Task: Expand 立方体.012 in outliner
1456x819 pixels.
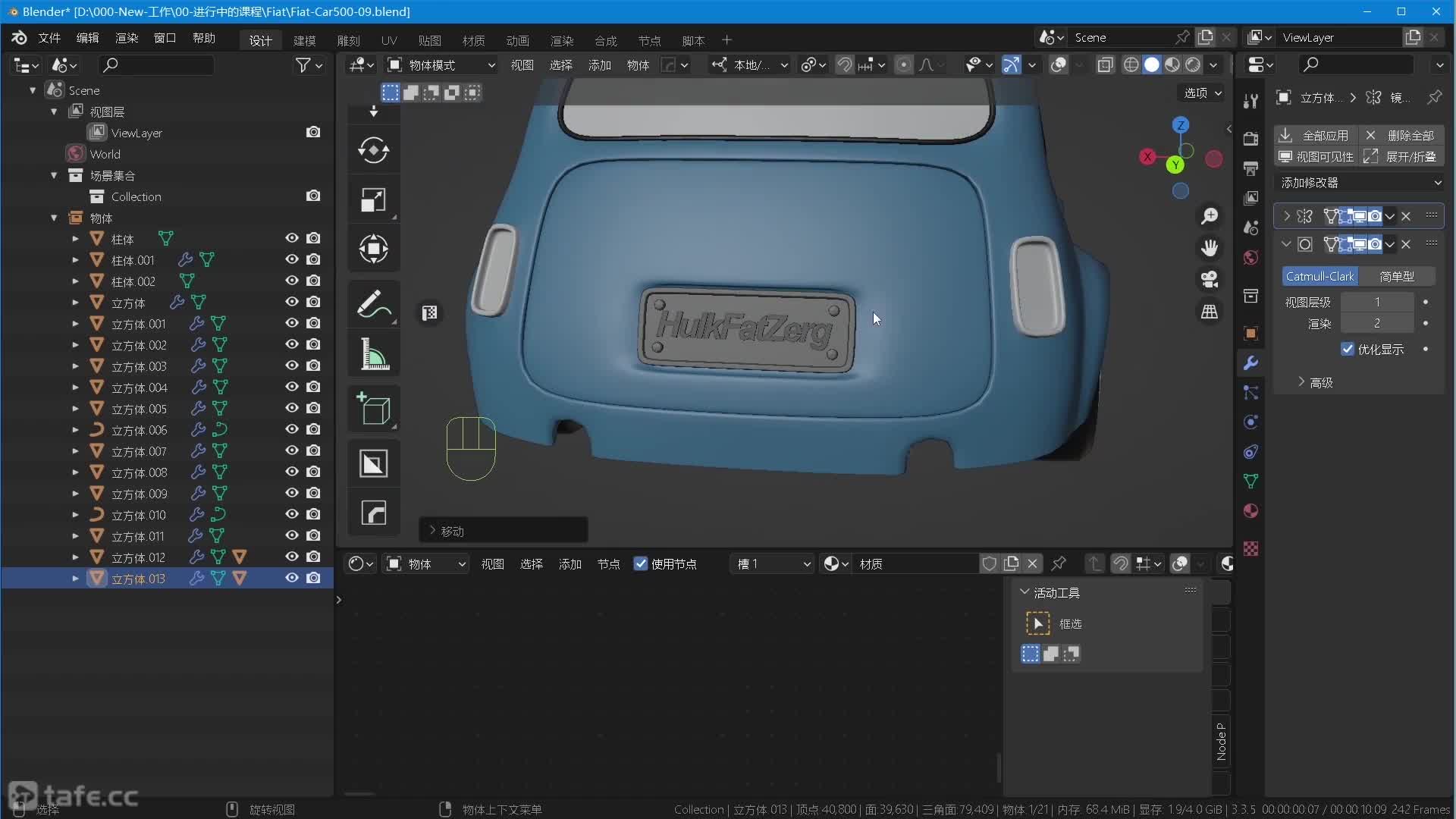Action: [75, 557]
